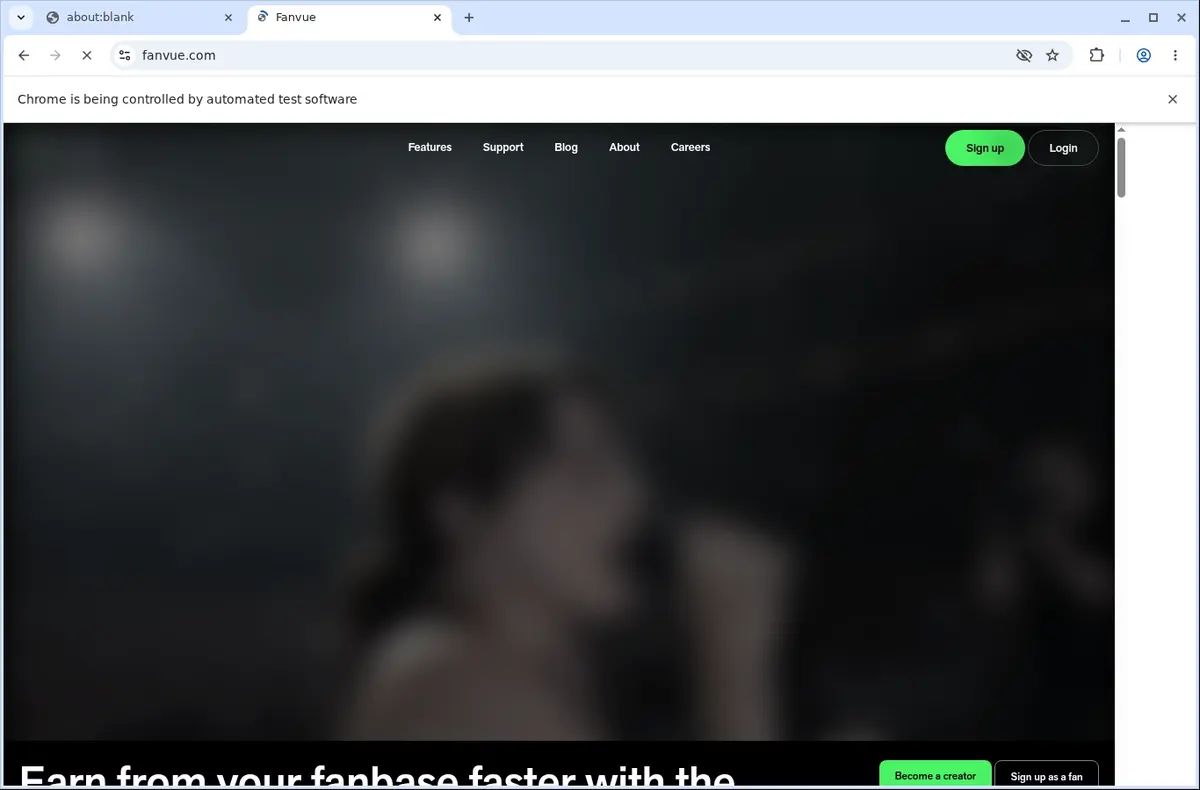Open the About nav link
The height and width of the screenshot is (790, 1200).
tap(624, 147)
